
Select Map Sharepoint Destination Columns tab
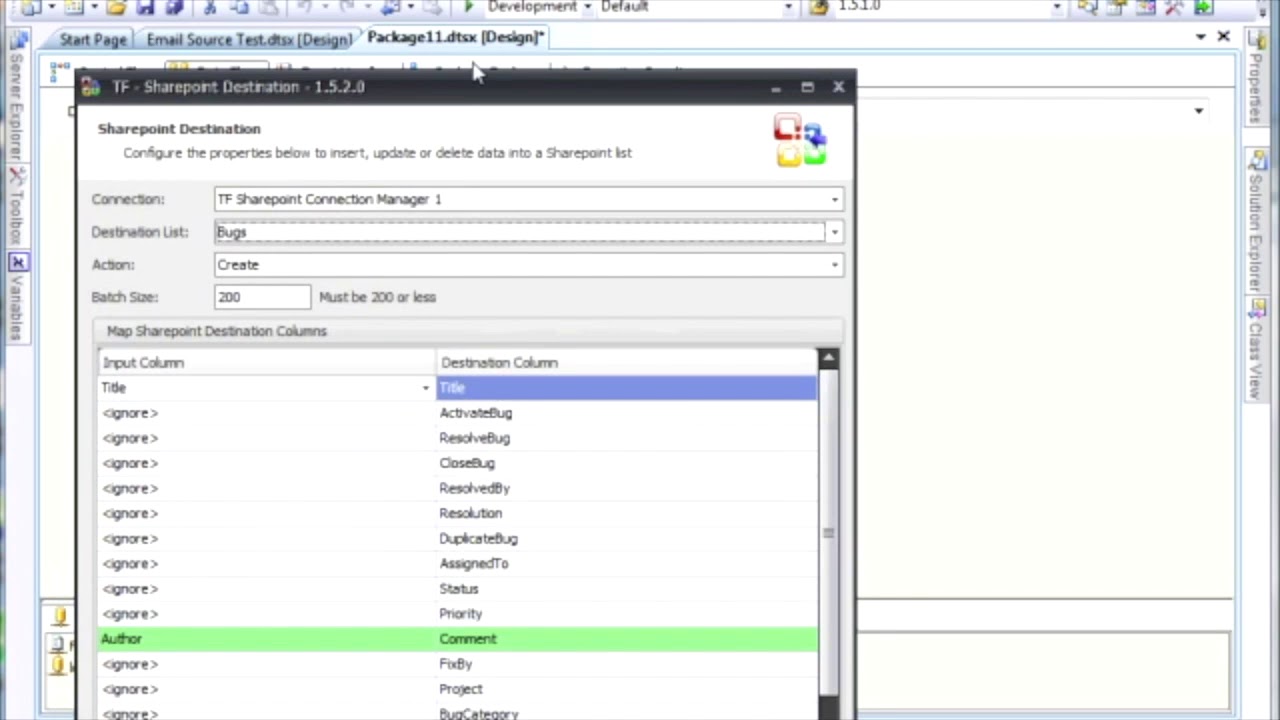pyautogui.click(x=217, y=331)
